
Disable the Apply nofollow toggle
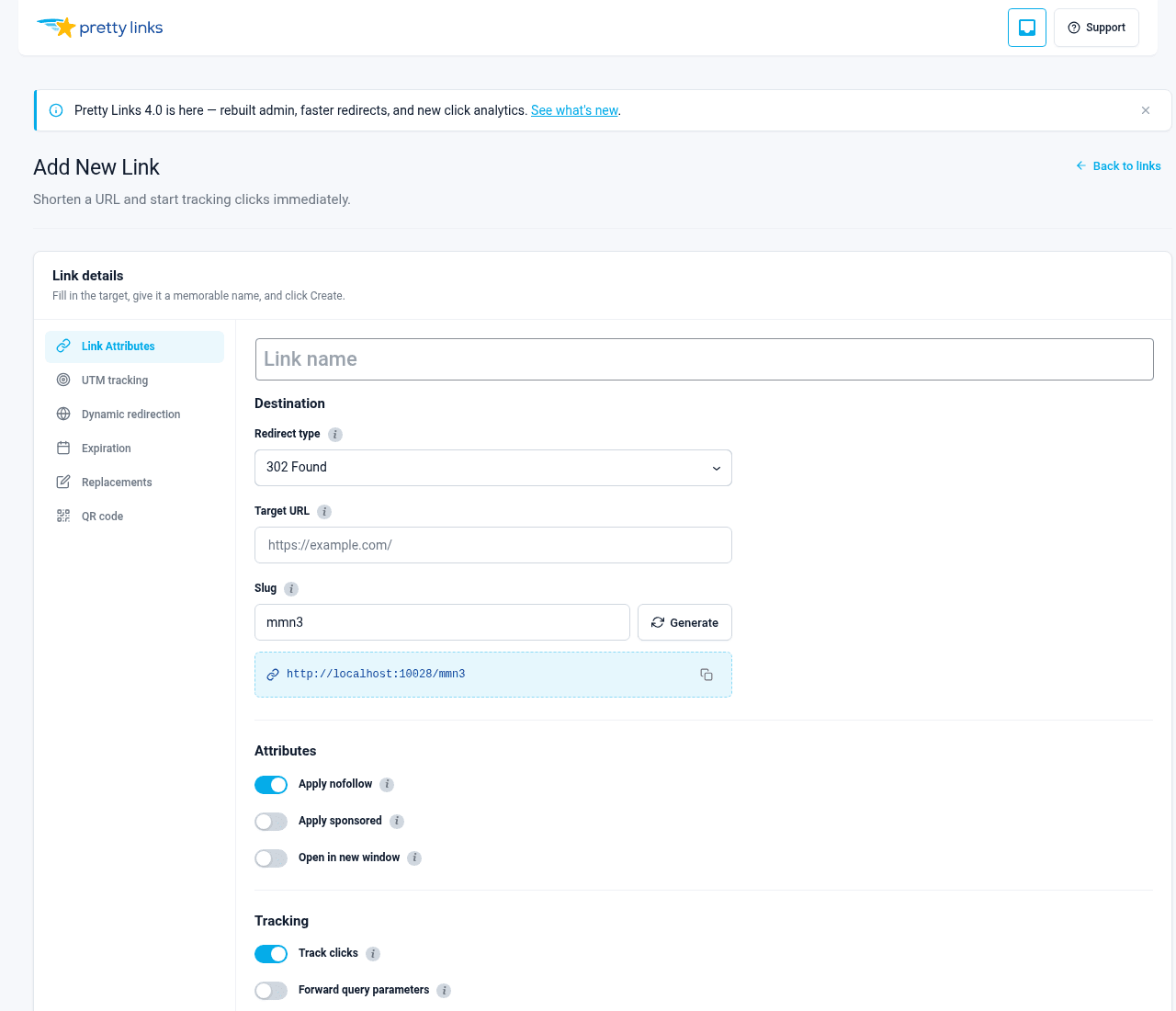pyautogui.click(x=271, y=785)
